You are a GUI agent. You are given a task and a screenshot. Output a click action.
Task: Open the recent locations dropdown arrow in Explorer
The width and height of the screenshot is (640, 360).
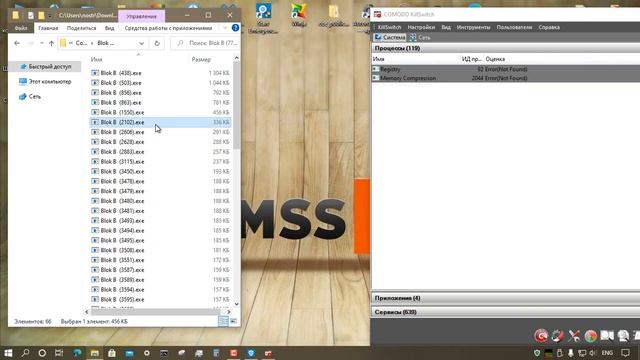pos(42,43)
